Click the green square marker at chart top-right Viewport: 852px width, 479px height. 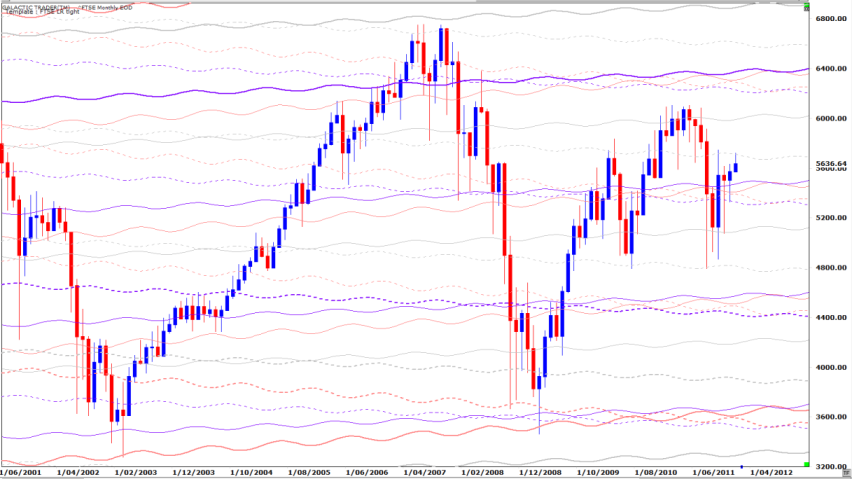[807, 6]
